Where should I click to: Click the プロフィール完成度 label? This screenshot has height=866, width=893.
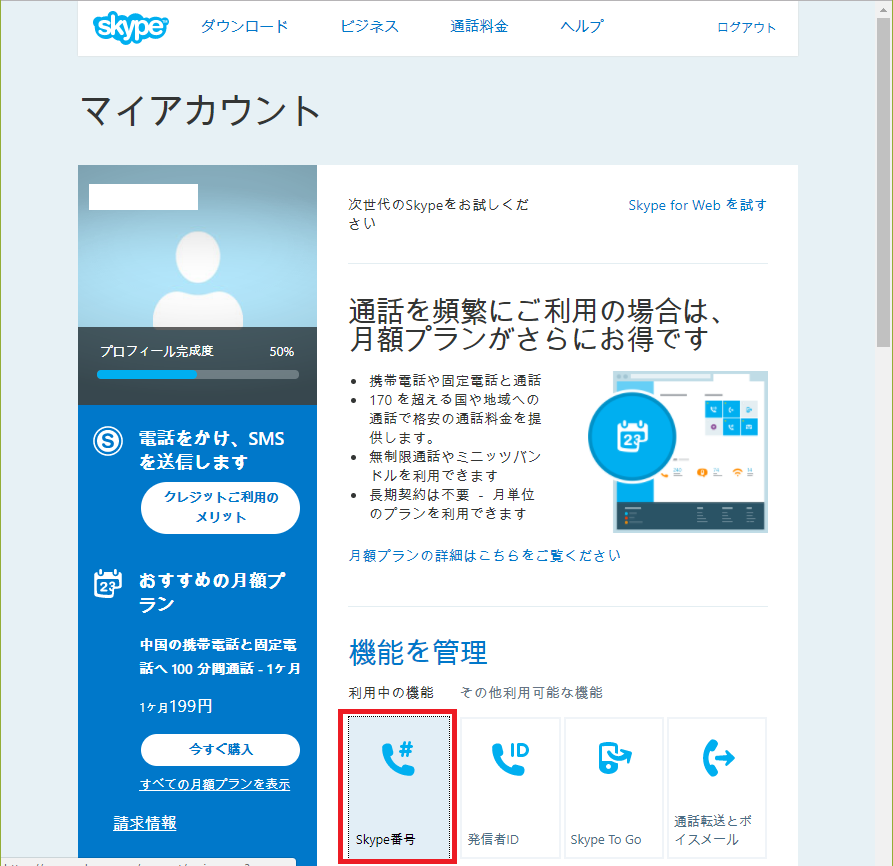click(x=157, y=351)
